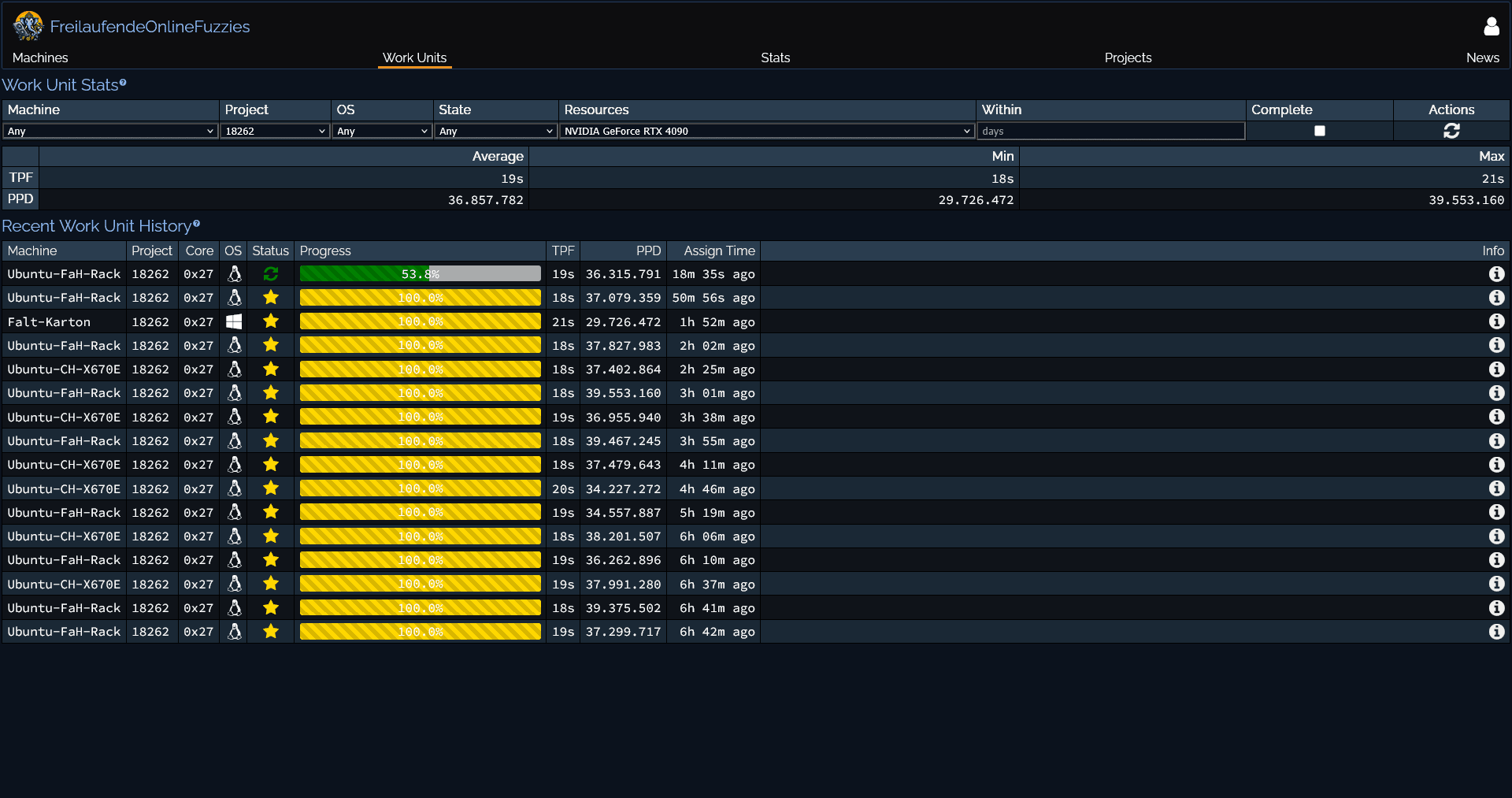Open info for the 6h 06m ago work unit
The image size is (1512, 798).
click(x=1497, y=536)
